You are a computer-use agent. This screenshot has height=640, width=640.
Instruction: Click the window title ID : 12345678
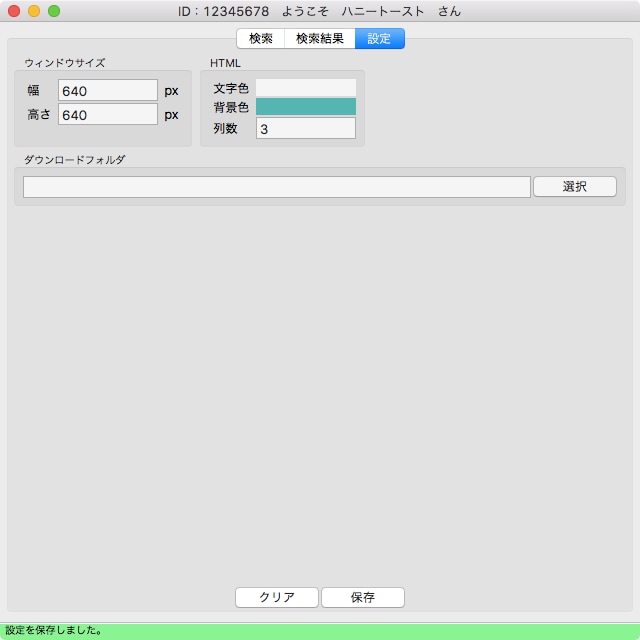pos(223,11)
